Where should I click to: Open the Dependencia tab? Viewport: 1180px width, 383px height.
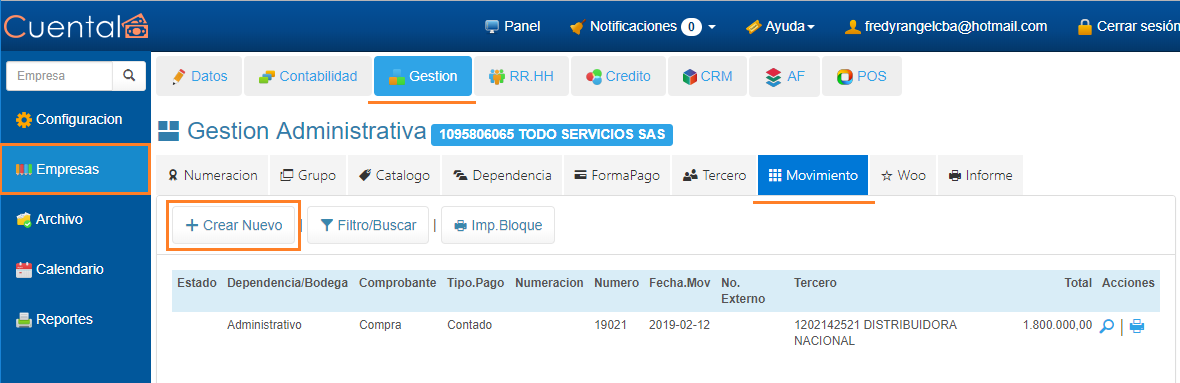(502, 175)
